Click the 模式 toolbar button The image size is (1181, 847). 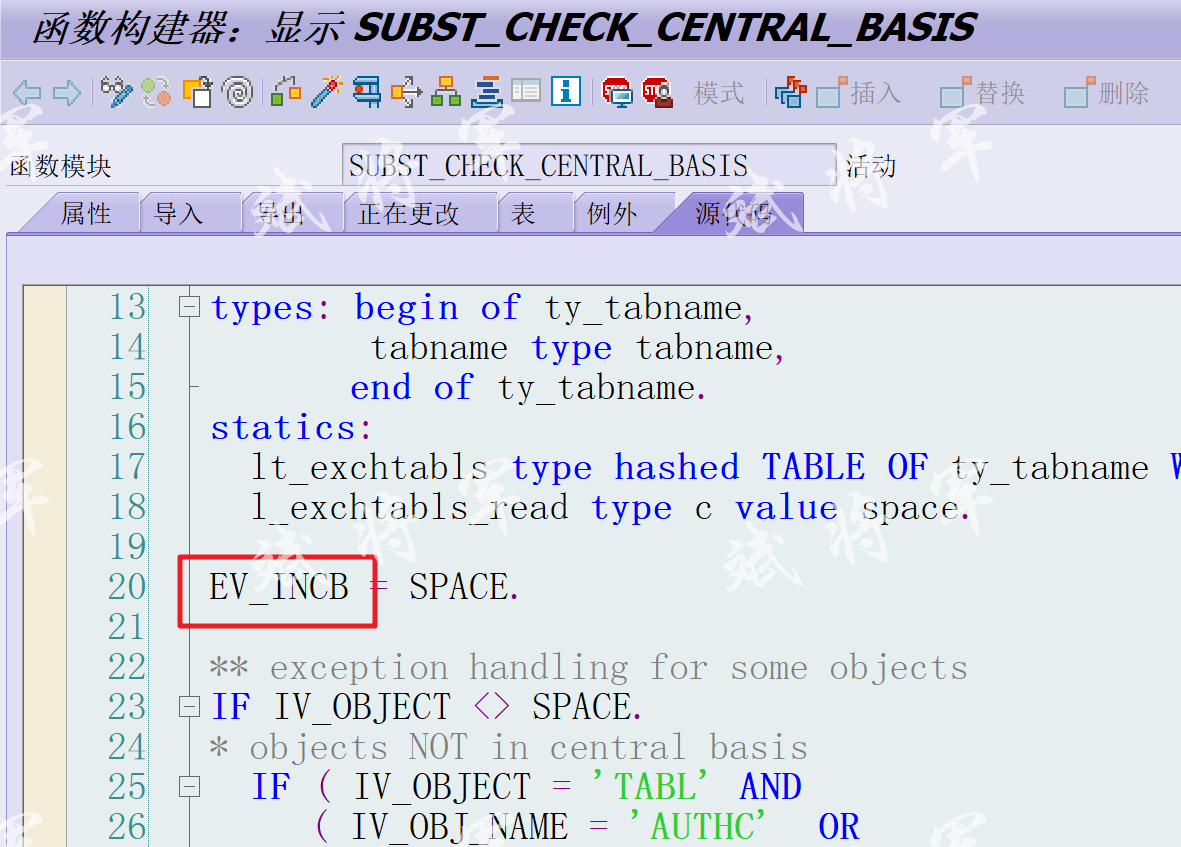(x=719, y=93)
